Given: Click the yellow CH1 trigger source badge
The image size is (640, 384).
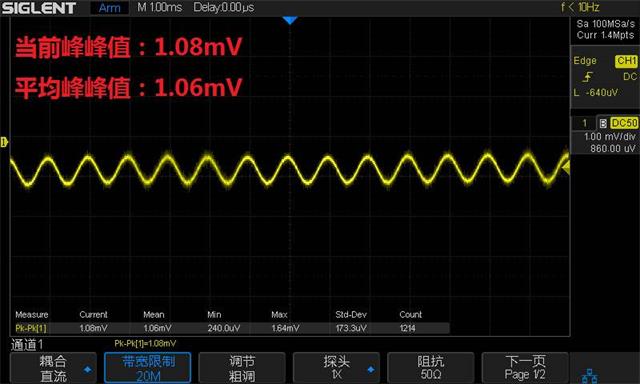Looking at the screenshot, I should coord(626,61).
